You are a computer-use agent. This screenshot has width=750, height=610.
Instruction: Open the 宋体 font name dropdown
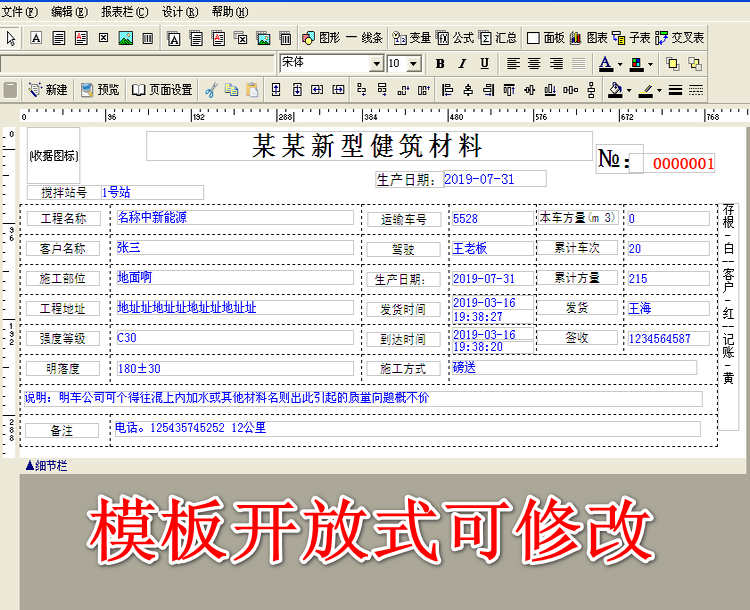point(376,64)
